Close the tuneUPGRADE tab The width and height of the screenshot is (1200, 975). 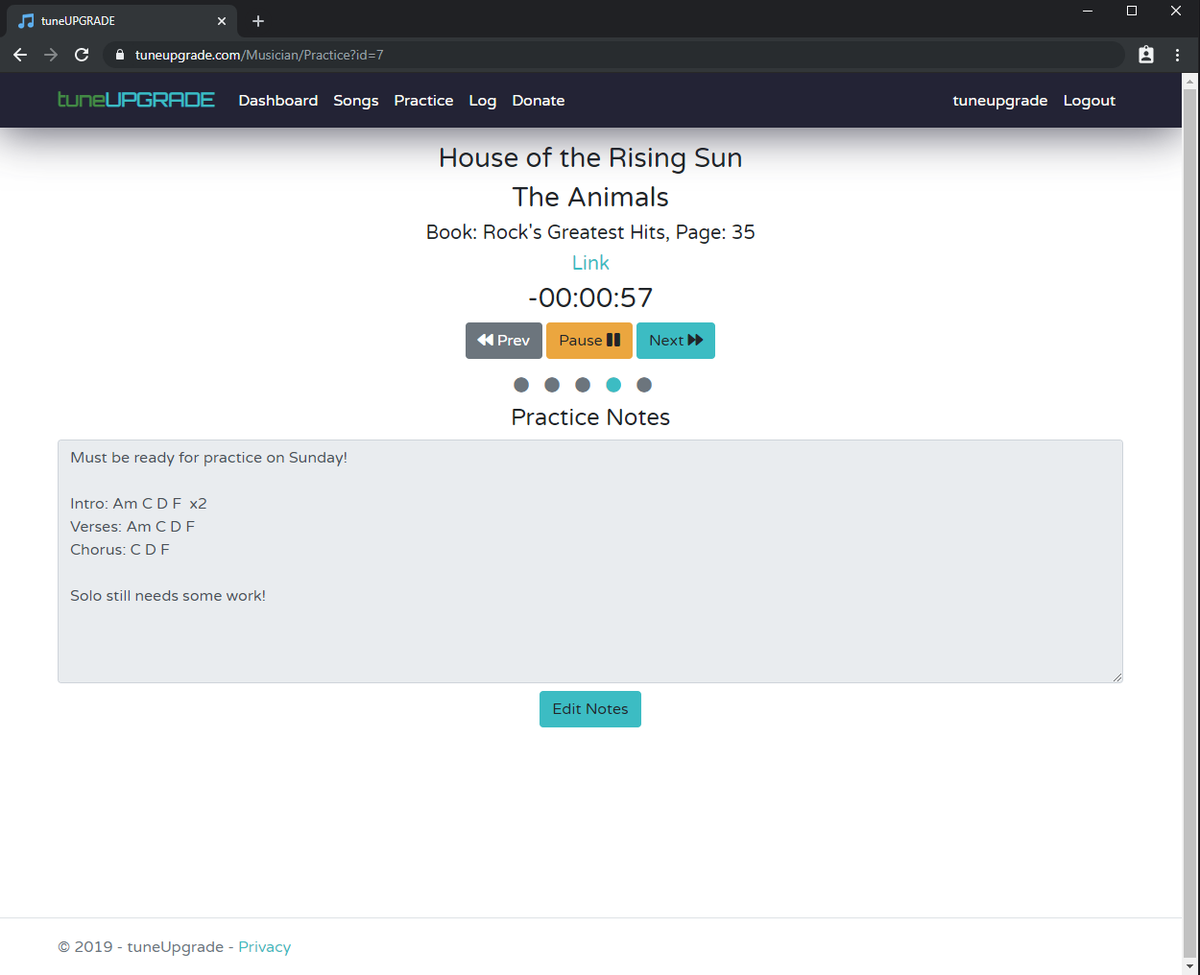click(x=222, y=21)
